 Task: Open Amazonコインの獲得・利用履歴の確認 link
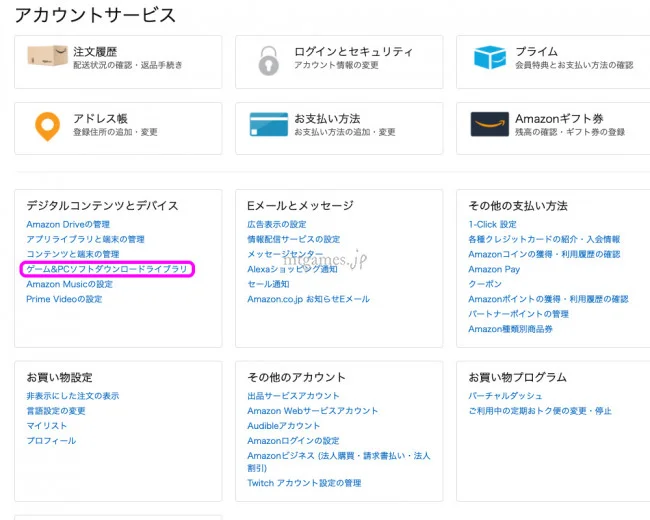coord(544,254)
